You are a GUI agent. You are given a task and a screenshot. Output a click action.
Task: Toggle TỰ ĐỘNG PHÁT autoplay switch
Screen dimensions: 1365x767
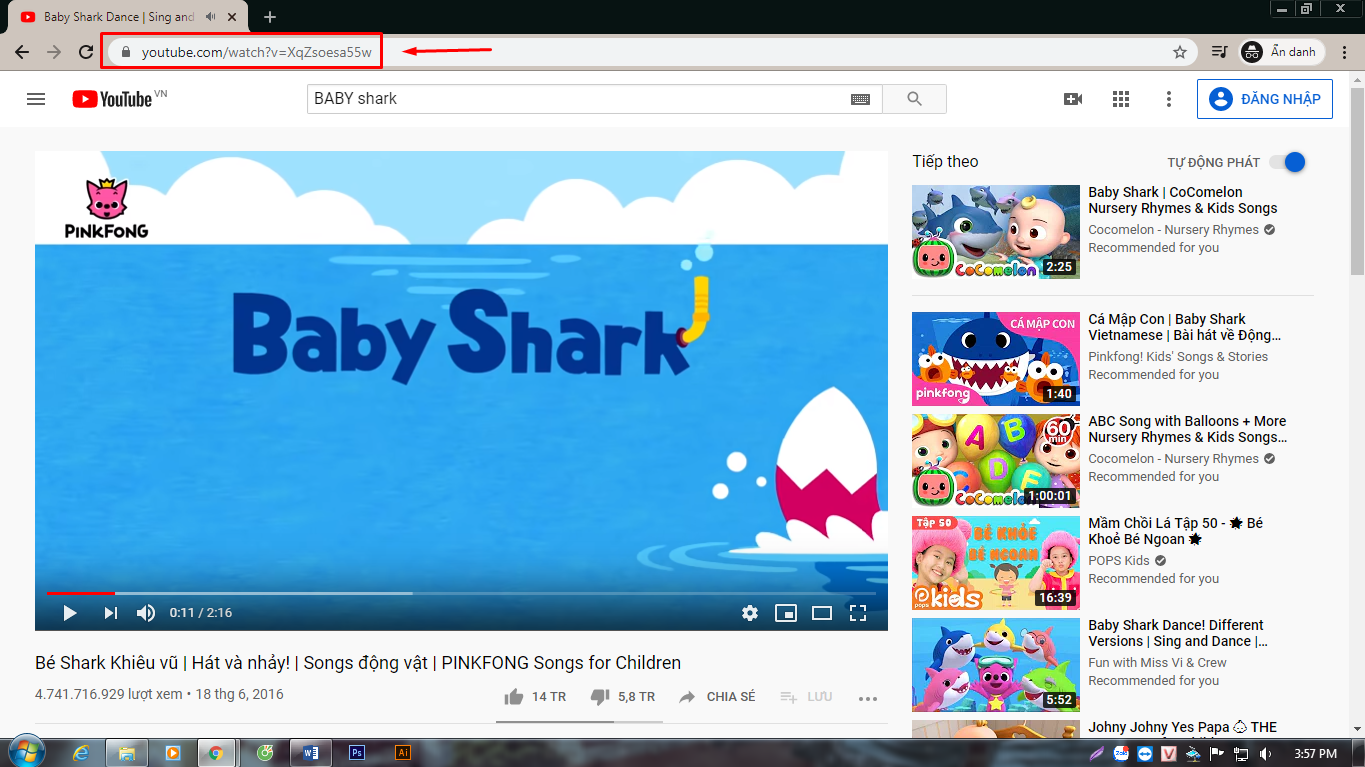1288,162
